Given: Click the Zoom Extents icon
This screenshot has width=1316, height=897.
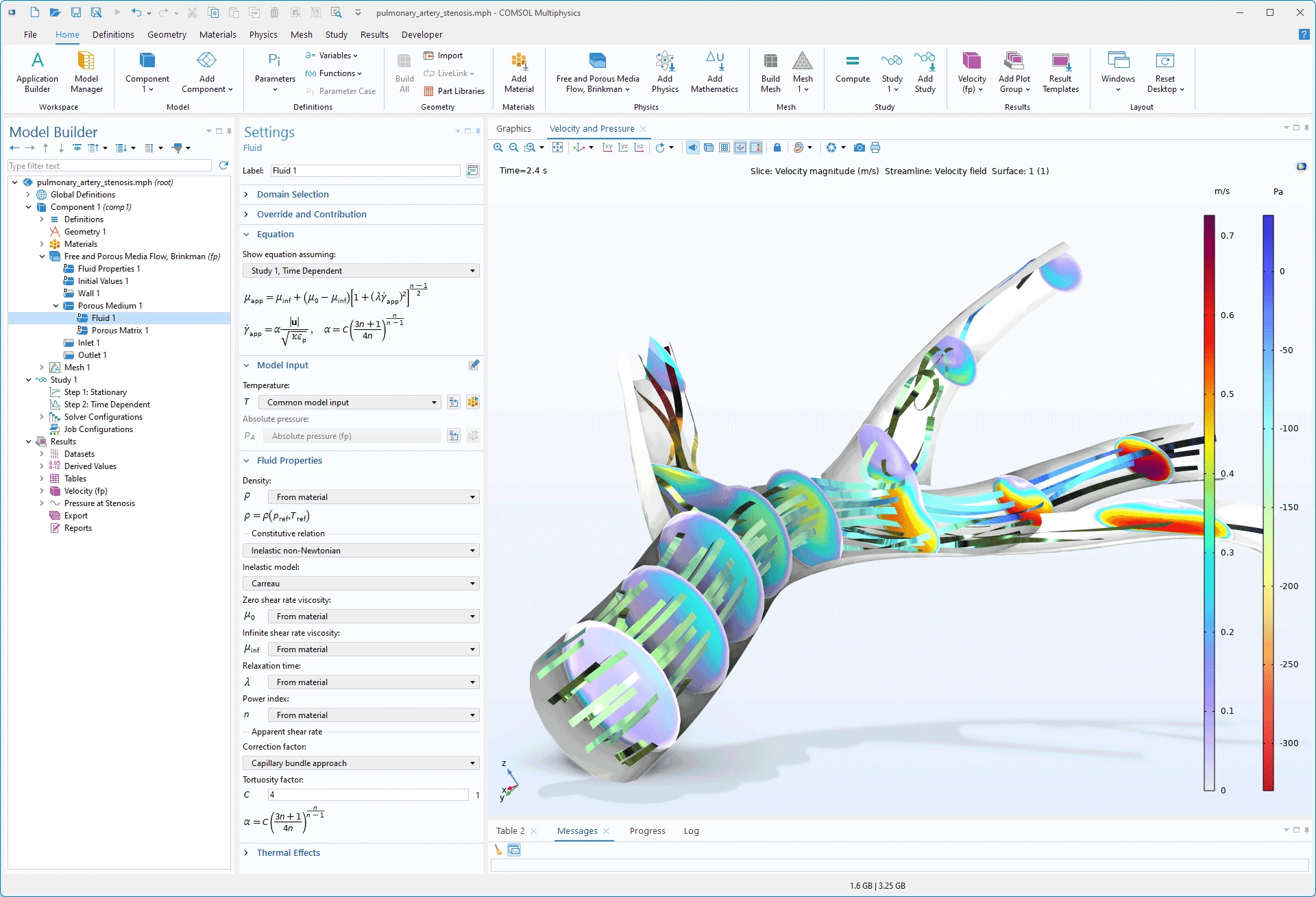Looking at the screenshot, I should pos(557,147).
